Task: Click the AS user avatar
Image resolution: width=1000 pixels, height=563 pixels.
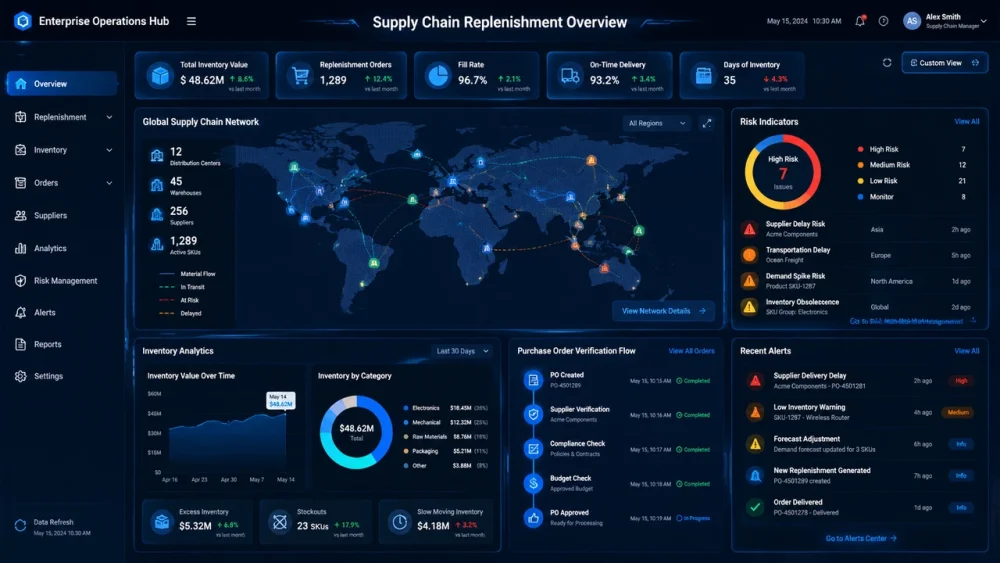Action: click(x=912, y=21)
